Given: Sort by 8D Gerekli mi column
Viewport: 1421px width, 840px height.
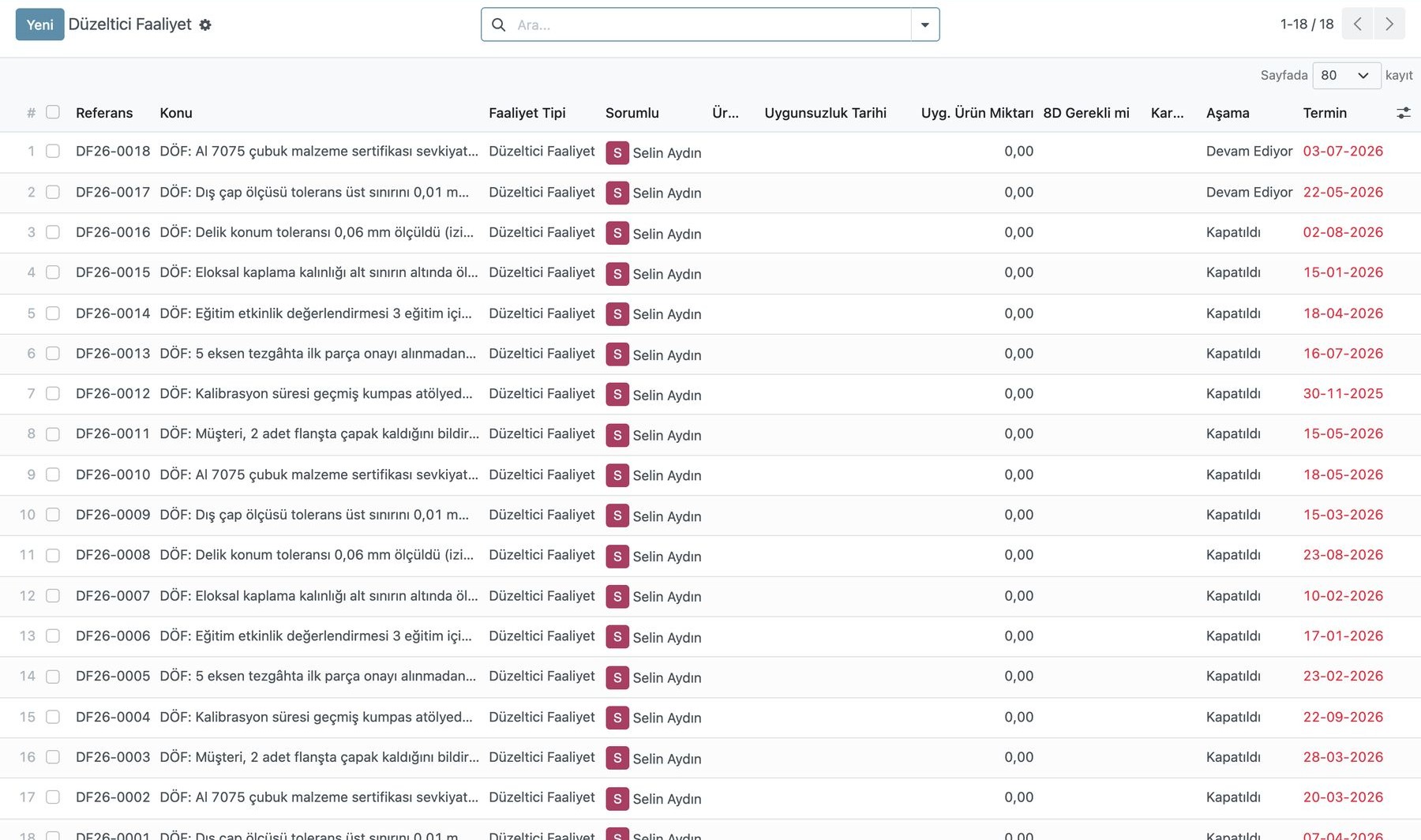Looking at the screenshot, I should click(1086, 113).
